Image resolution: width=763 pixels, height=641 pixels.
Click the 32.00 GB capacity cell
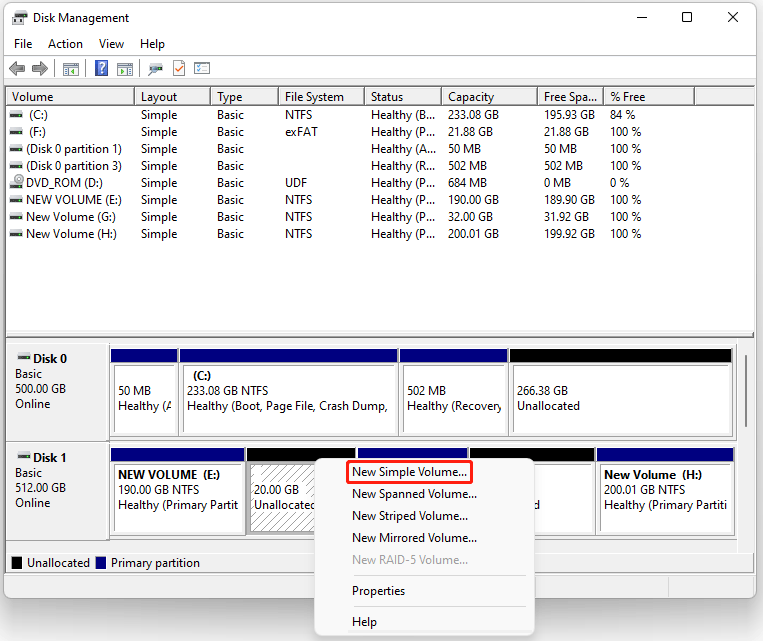click(470, 217)
